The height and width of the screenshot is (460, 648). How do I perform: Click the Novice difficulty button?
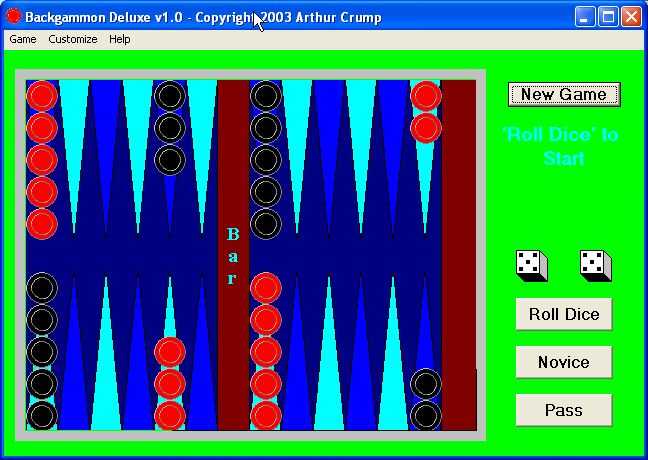[x=564, y=362]
